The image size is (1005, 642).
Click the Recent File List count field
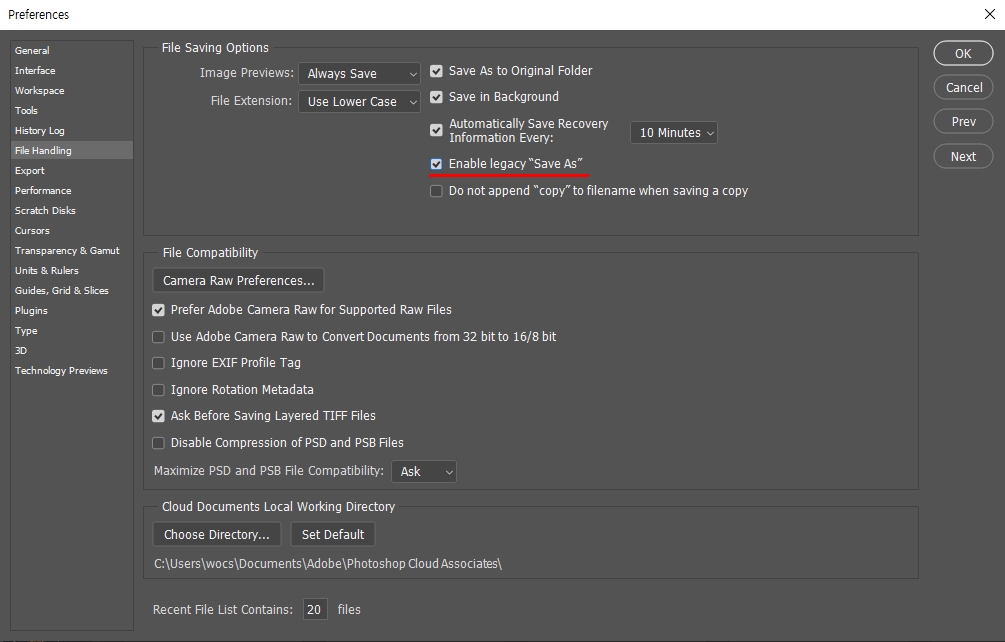315,609
